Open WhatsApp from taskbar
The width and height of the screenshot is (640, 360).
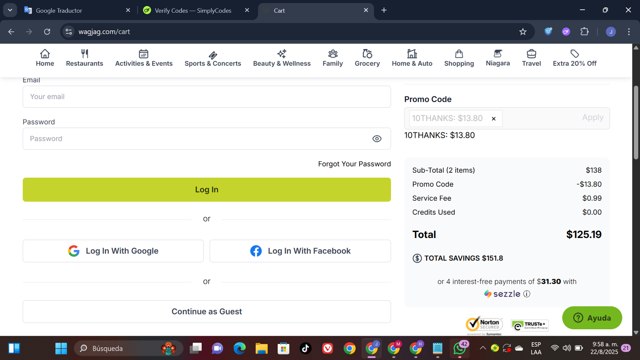[x=460, y=348]
